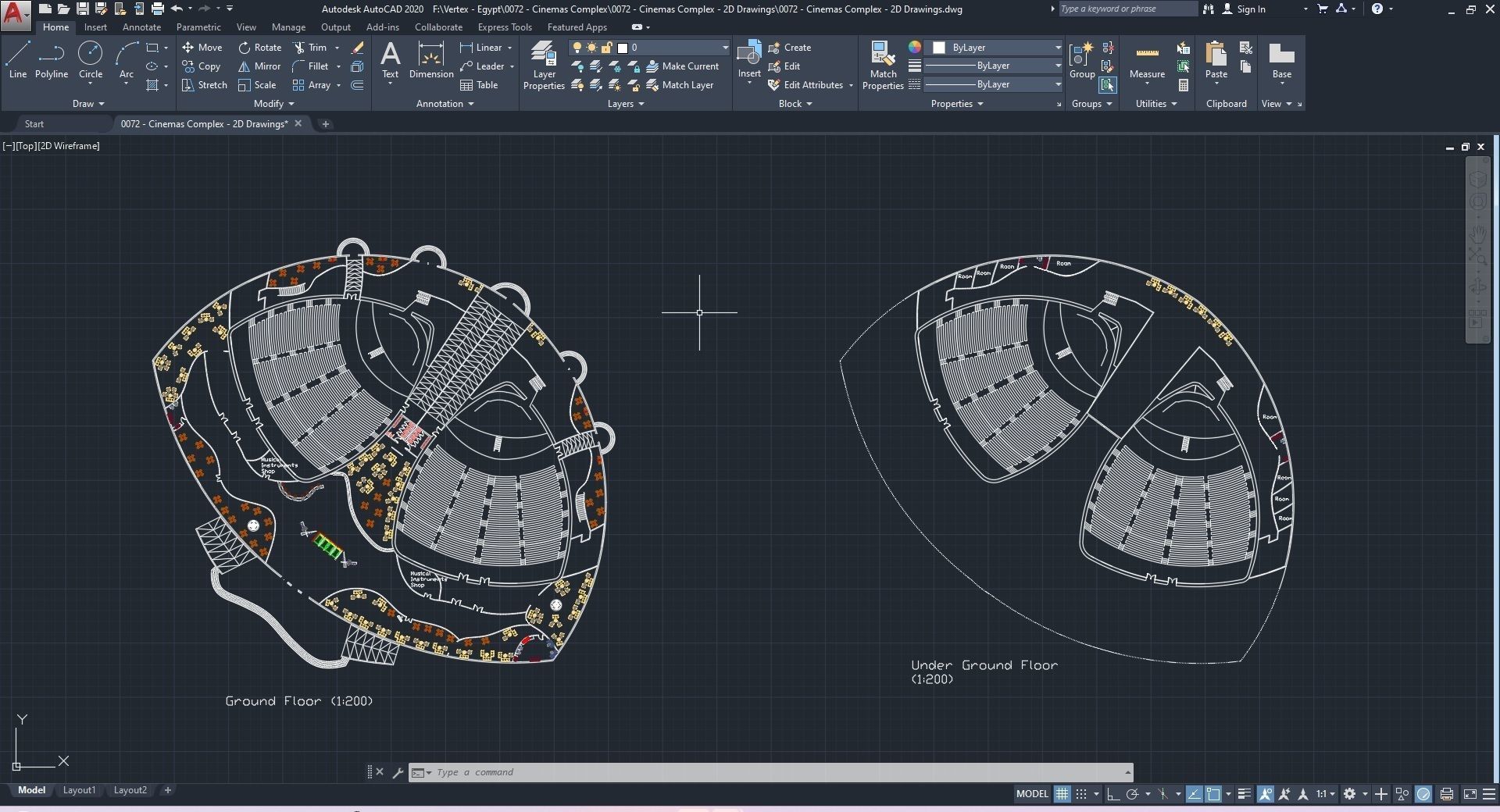This screenshot has width=1500, height=812.
Task: Click Edit Attributes button
Action: pos(810,85)
